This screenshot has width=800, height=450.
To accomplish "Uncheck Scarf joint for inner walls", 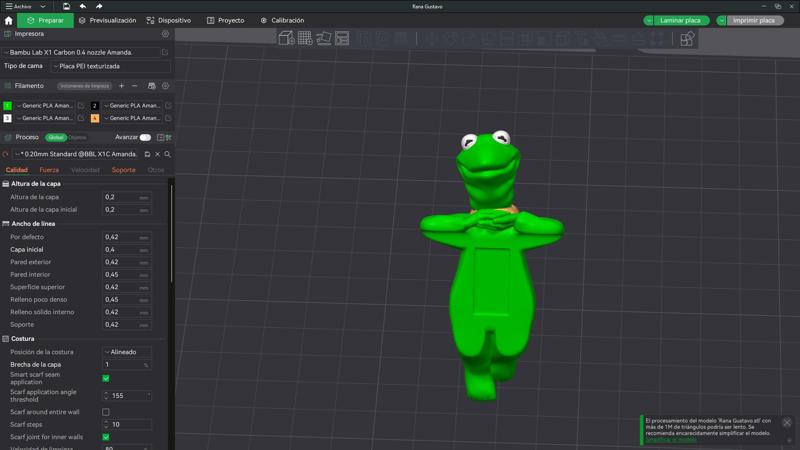I will [106, 437].
